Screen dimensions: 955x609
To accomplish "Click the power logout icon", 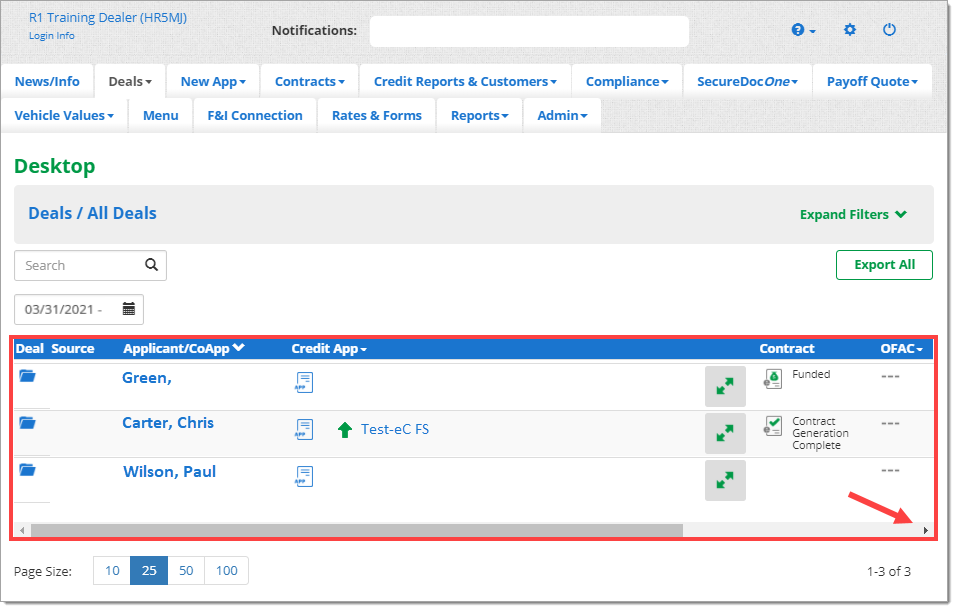I will 889,30.
